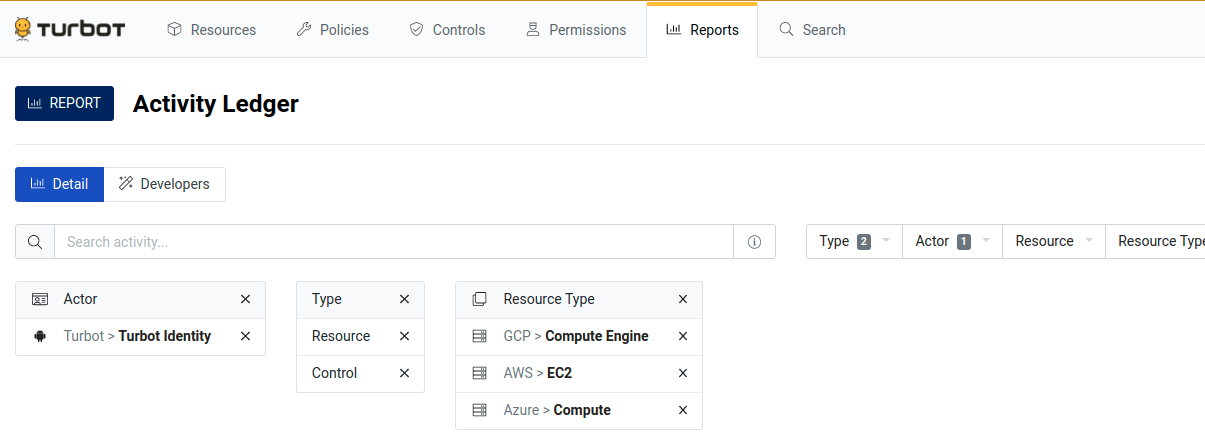The image size is (1205, 448).
Task: Click the chart icon on REPORT button
Action: pos(35,103)
